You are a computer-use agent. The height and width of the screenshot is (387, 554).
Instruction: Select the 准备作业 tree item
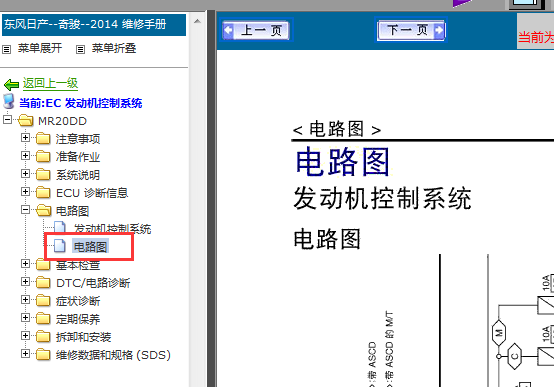pos(78,157)
